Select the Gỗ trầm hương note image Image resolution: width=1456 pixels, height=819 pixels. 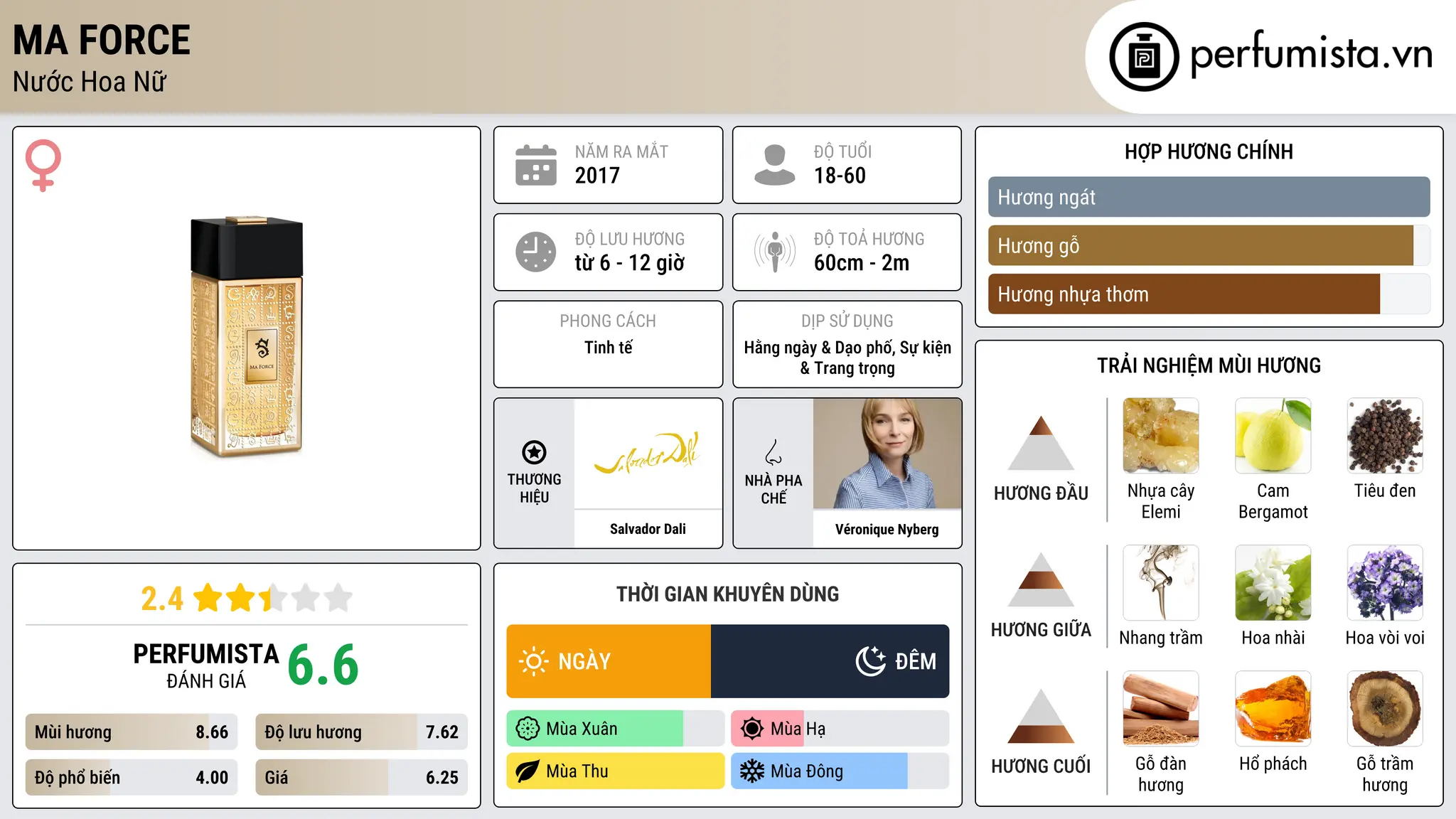click(1385, 709)
